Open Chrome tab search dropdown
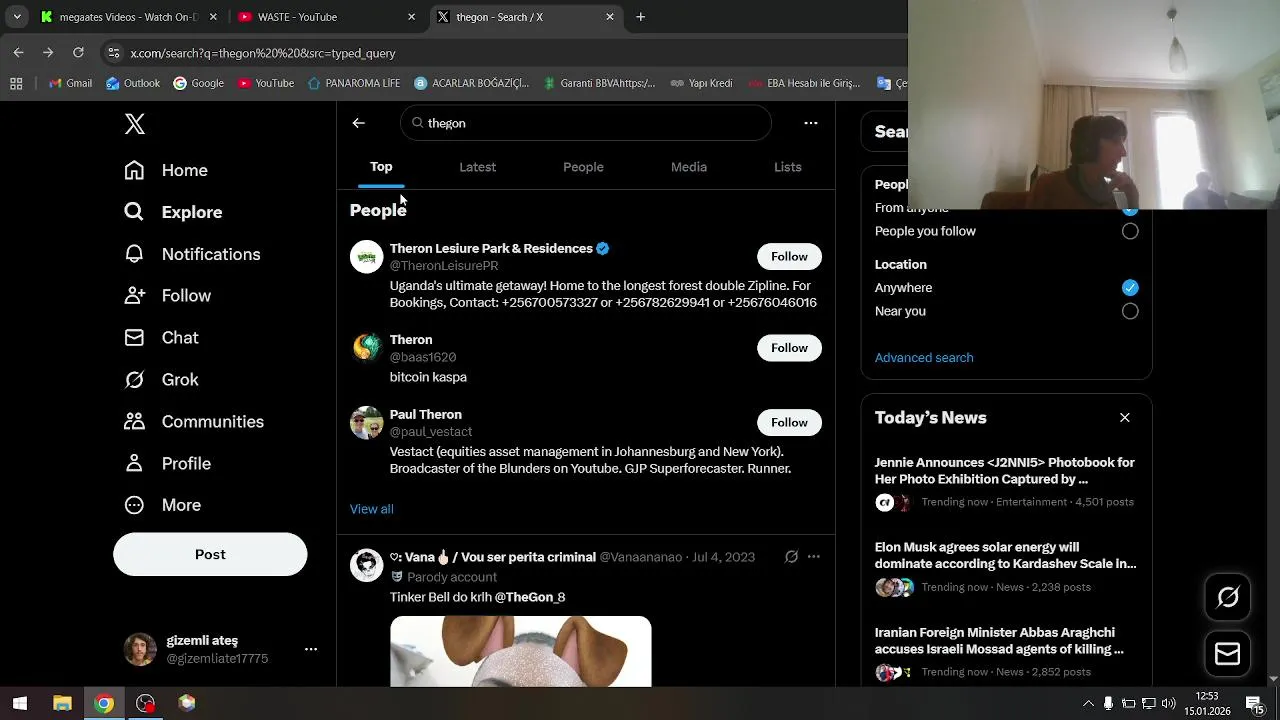The image size is (1280, 720). (x=17, y=17)
